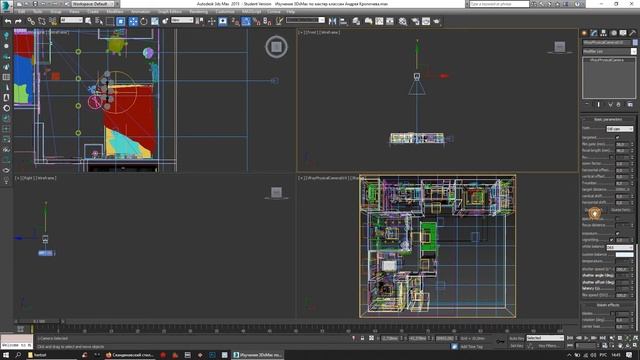
Task: Activate the Select and Scale tool
Action: 155,21
